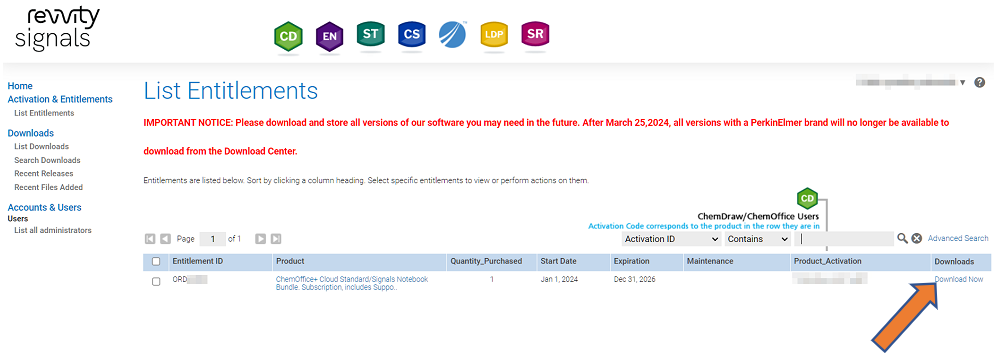The width and height of the screenshot is (1002, 360).
Task: Expand the user account dropdown arrow
Action: (x=962, y=82)
